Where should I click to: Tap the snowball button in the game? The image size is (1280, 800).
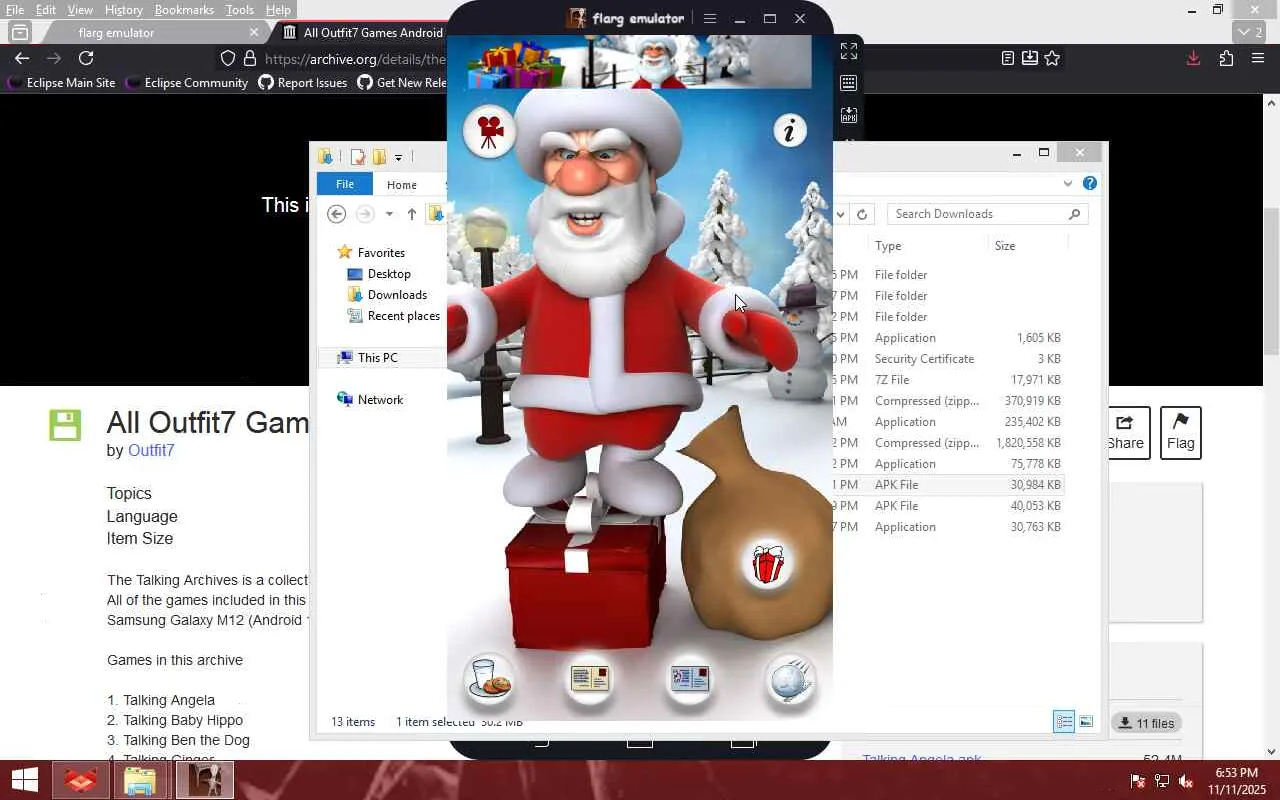point(790,679)
